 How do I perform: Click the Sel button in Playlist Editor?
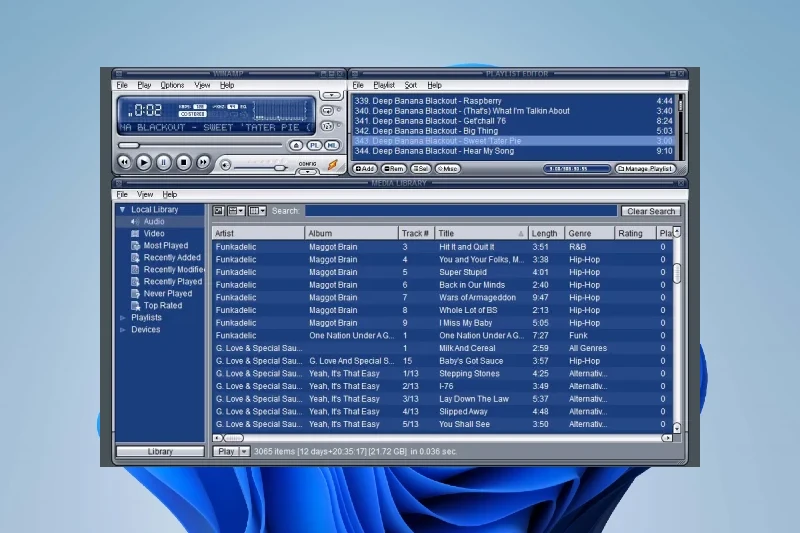pos(421,169)
